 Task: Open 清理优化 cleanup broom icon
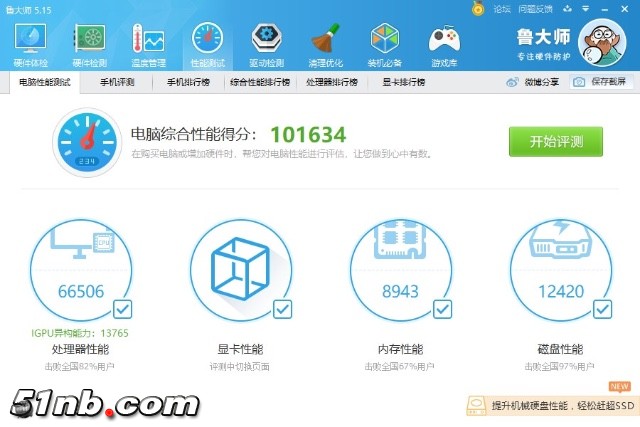click(325, 45)
